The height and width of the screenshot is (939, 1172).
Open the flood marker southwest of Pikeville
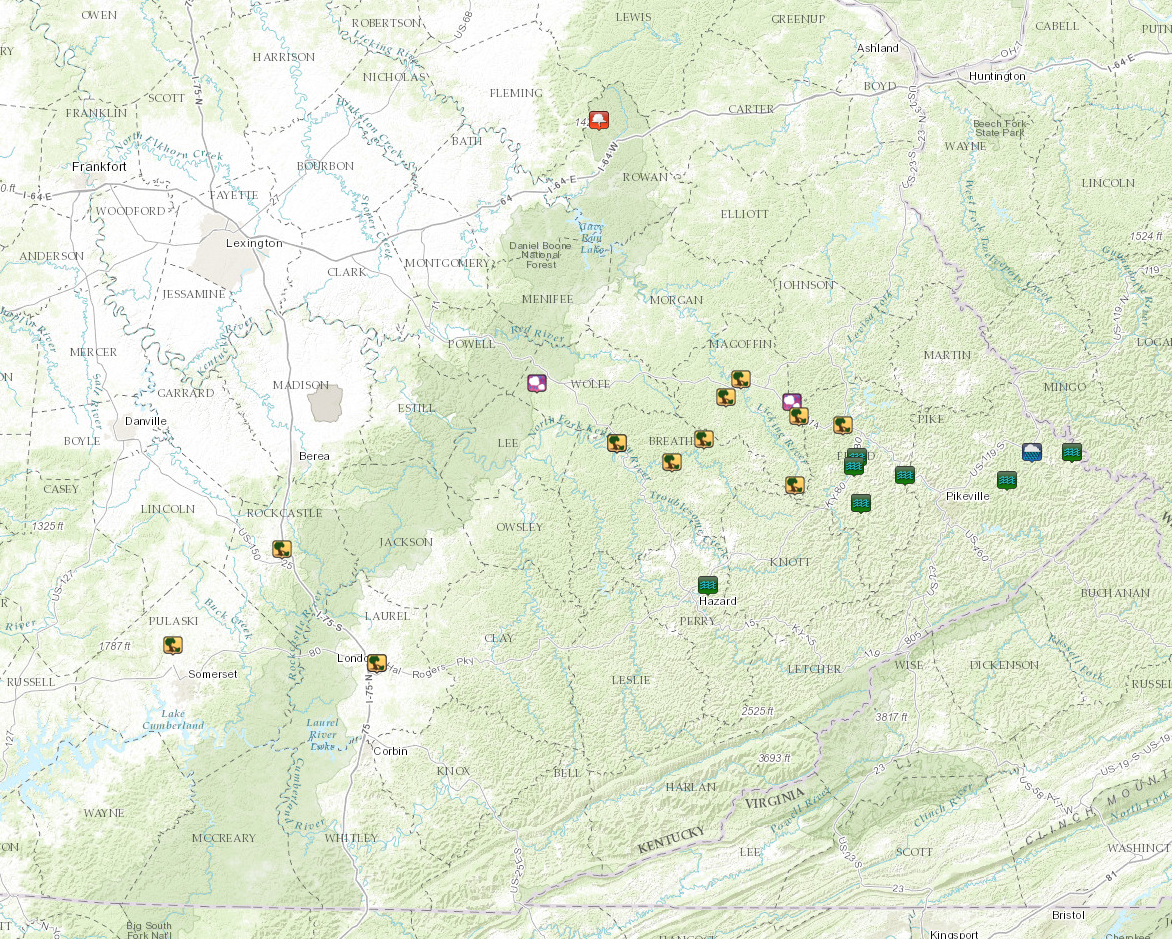coord(860,503)
